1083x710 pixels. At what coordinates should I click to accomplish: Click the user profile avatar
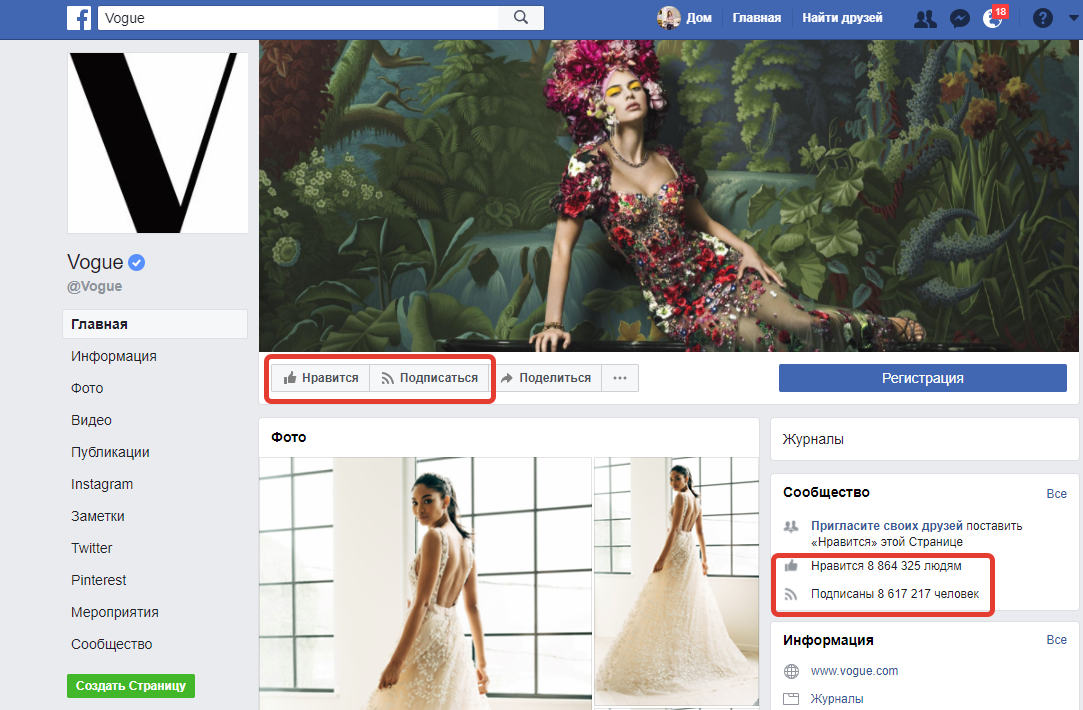[668, 18]
